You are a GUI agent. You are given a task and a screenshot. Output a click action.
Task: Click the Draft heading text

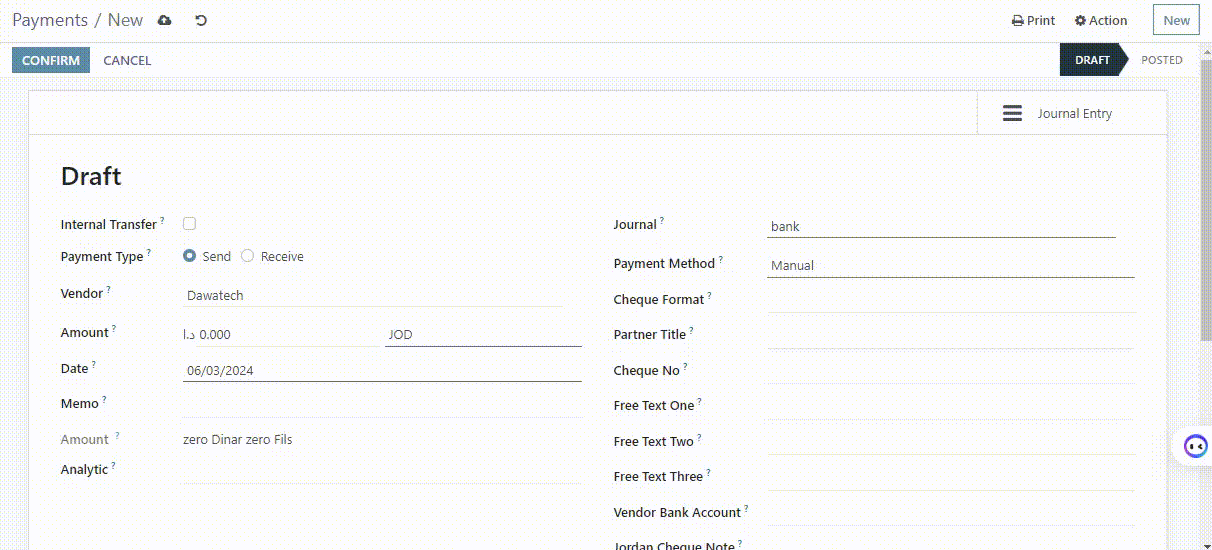pos(91,177)
